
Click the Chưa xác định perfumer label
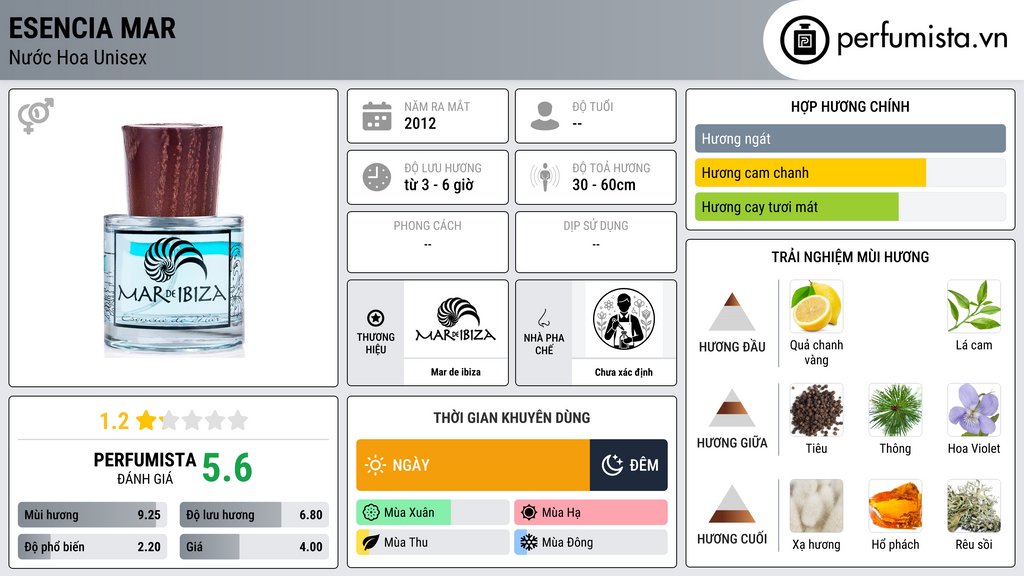tap(624, 372)
